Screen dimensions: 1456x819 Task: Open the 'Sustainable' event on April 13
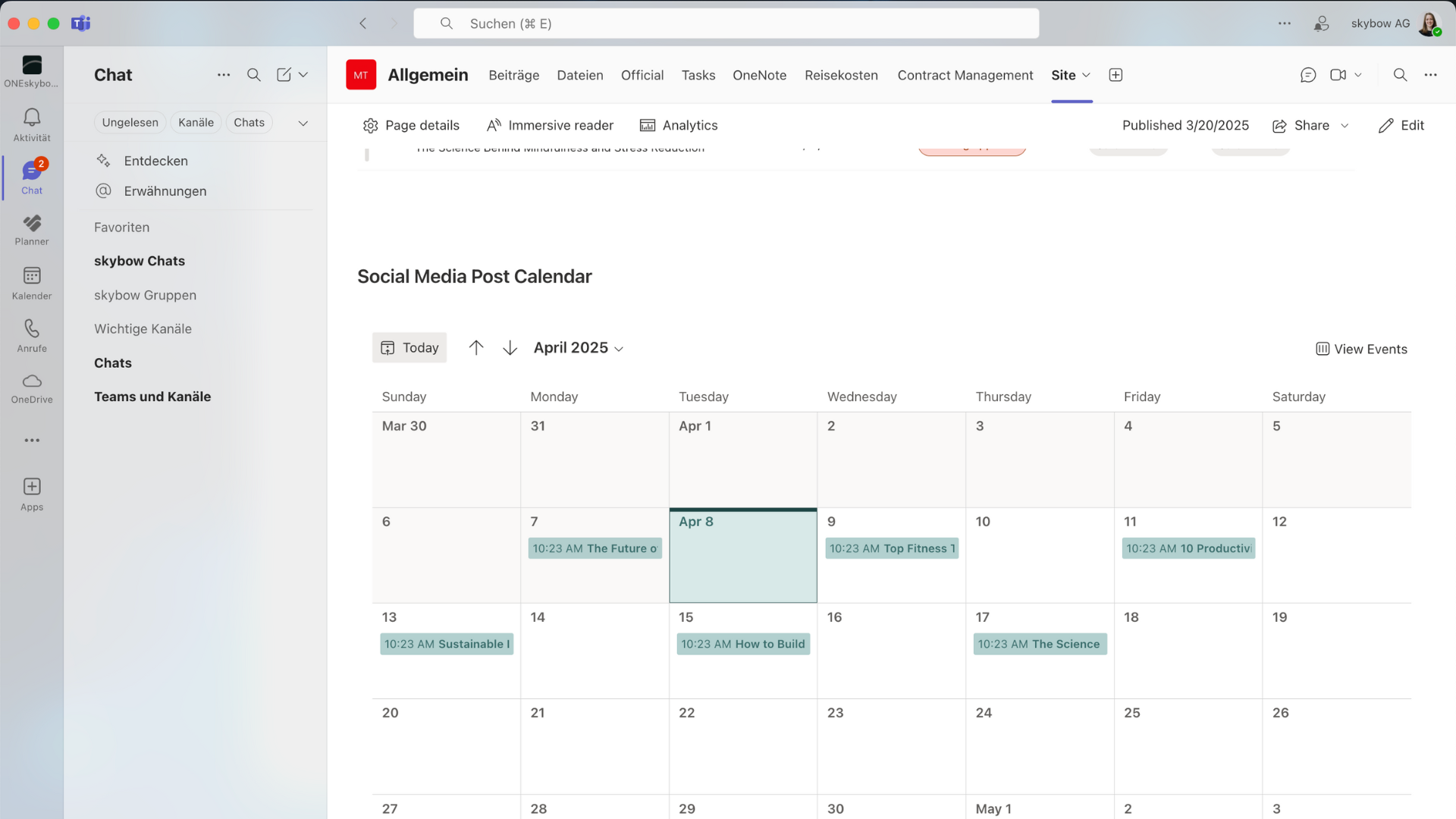pos(447,644)
